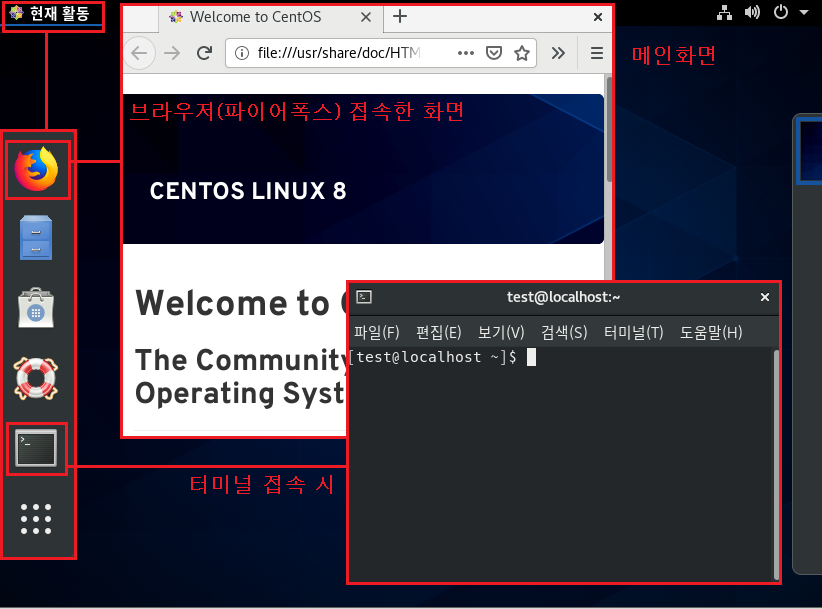Close the Welcome to CentOS tab
The width and height of the screenshot is (822, 609).
(x=366, y=17)
